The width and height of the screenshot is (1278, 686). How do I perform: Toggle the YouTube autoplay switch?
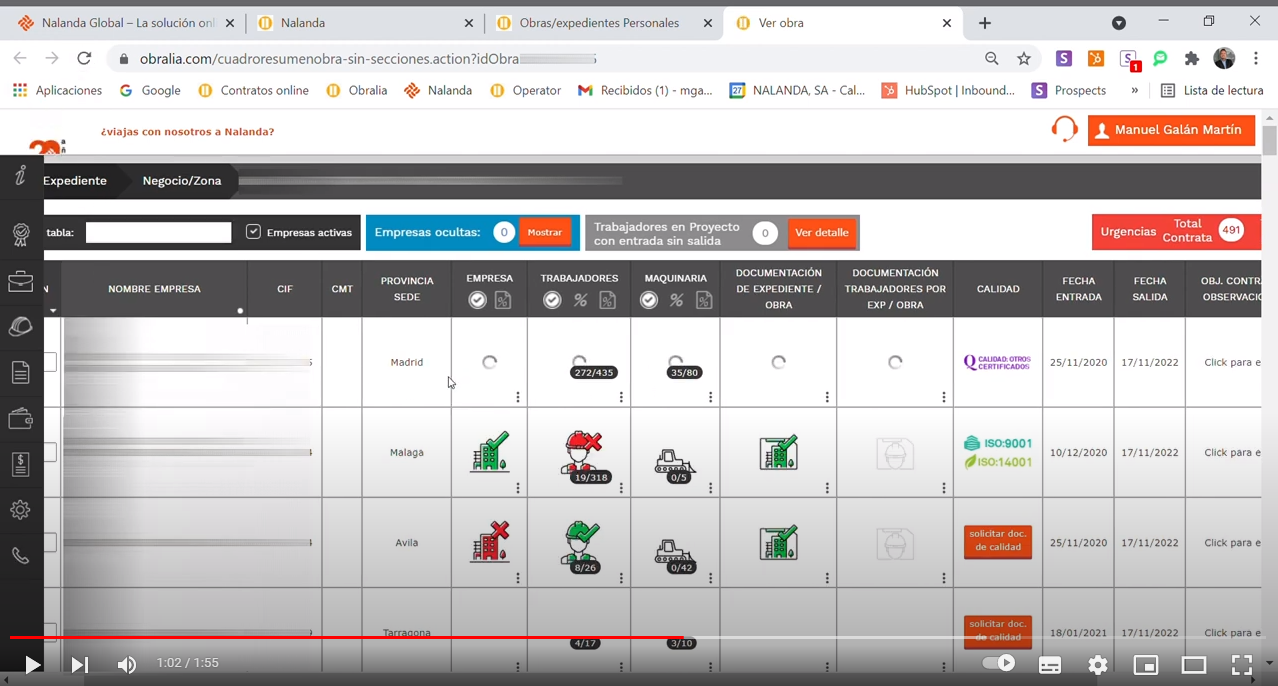998,663
